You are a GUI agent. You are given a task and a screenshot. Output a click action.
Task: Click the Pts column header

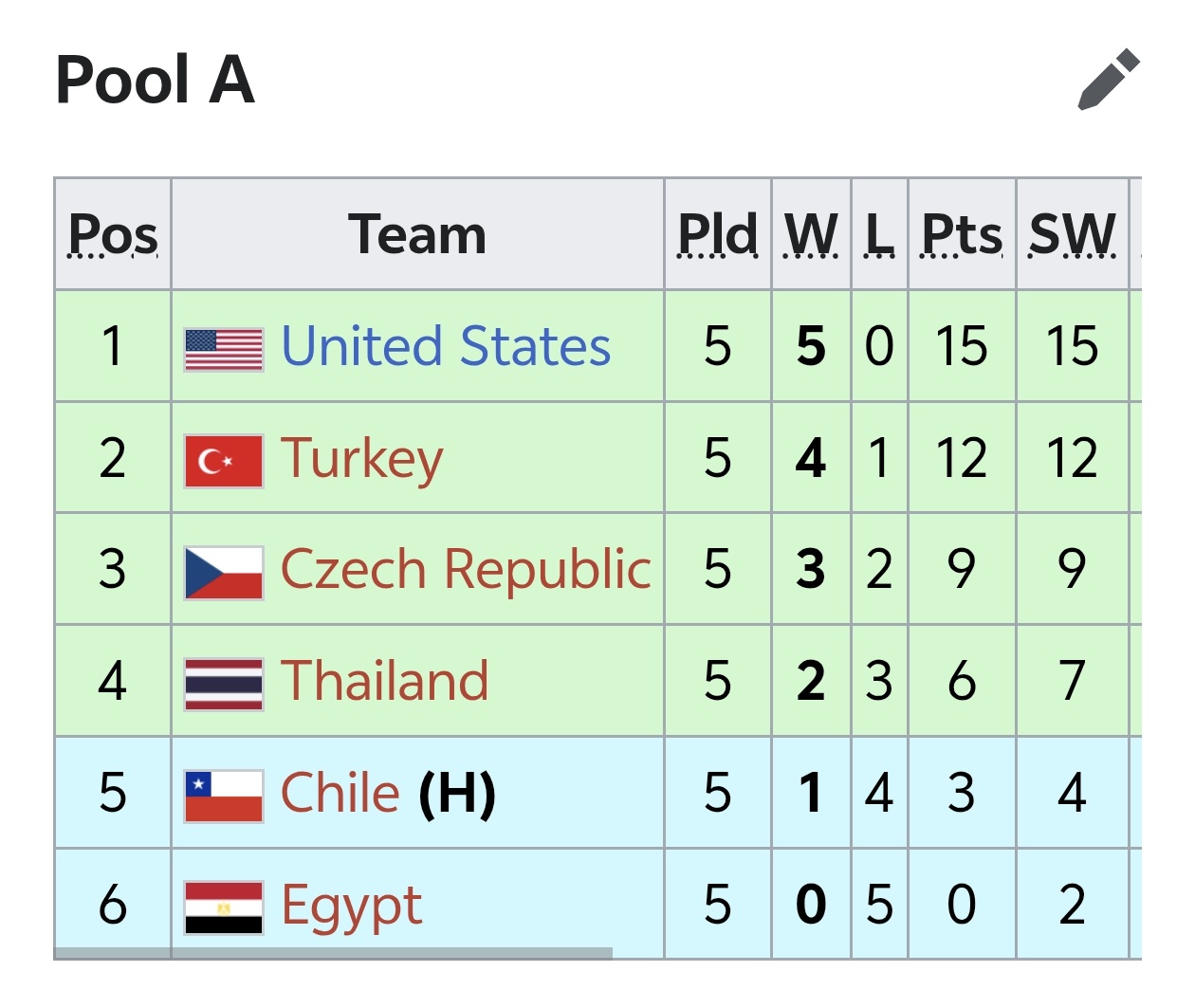tap(962, 234)
